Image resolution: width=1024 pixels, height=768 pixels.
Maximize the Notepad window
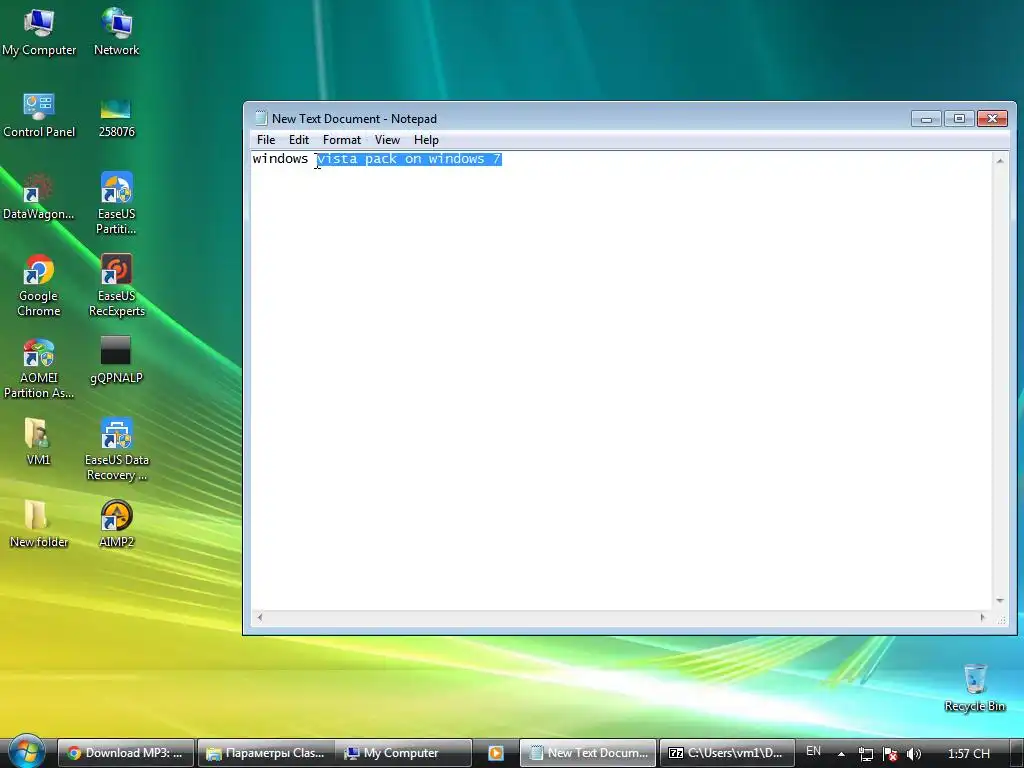coord(959,119)
